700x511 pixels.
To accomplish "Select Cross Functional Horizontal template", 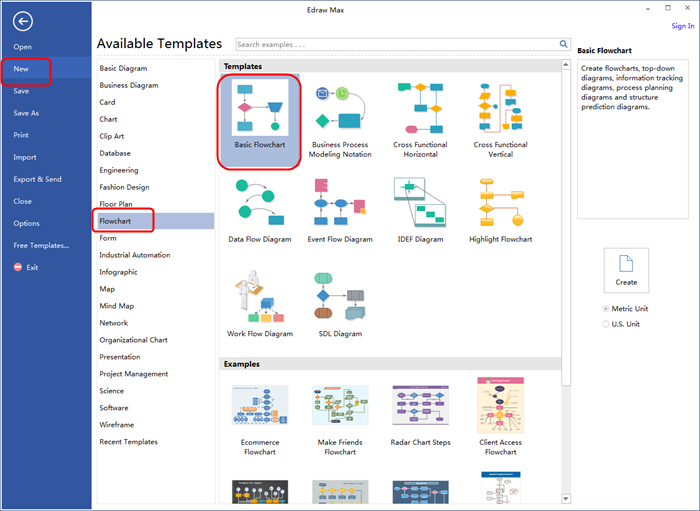I will (x=420, y=119).
